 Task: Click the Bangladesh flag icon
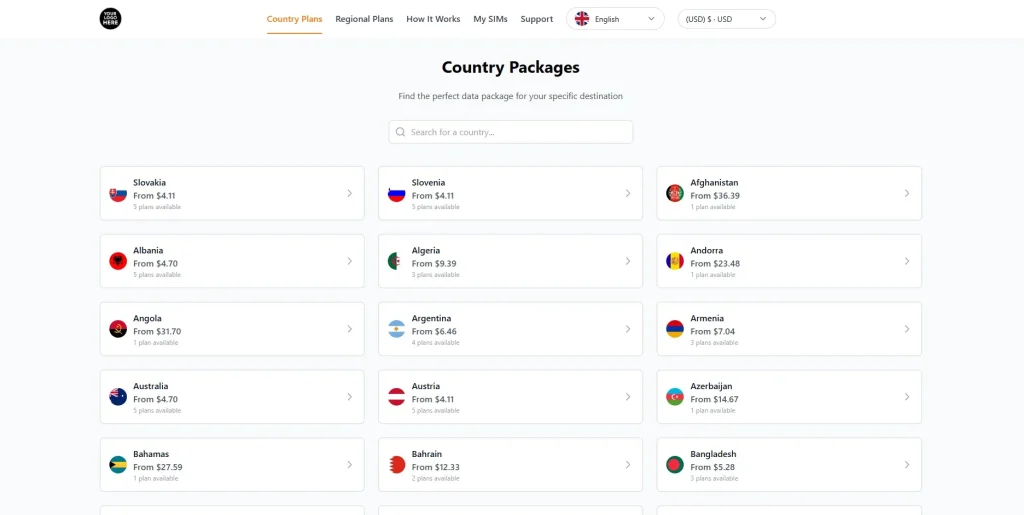(675, 465)
